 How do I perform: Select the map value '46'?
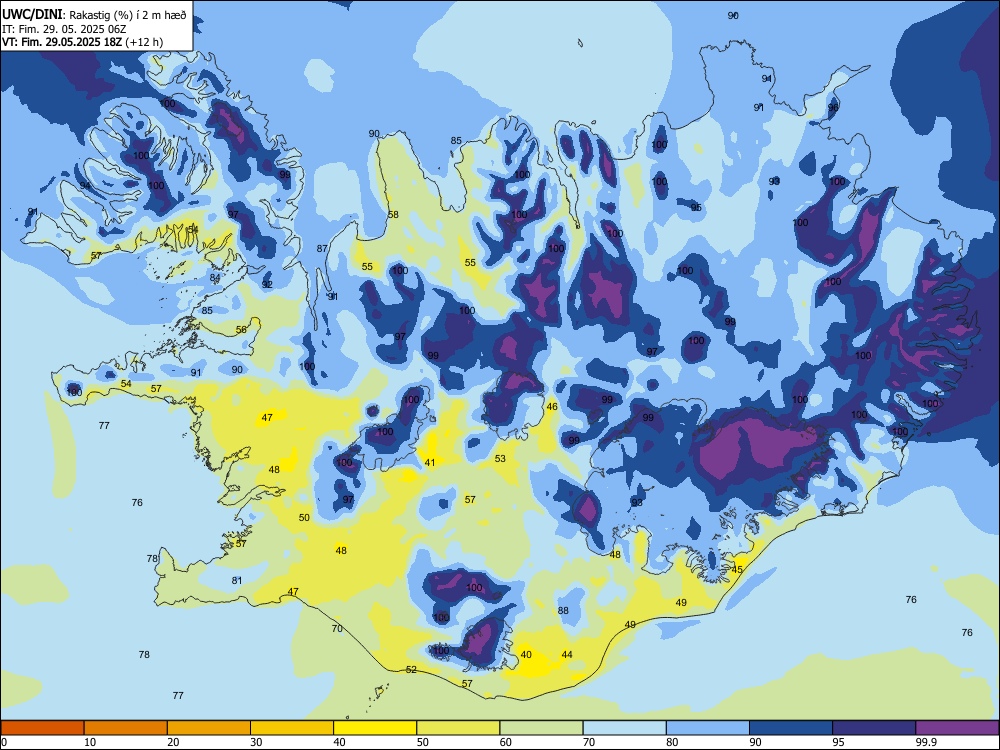[x=552, y=406]
